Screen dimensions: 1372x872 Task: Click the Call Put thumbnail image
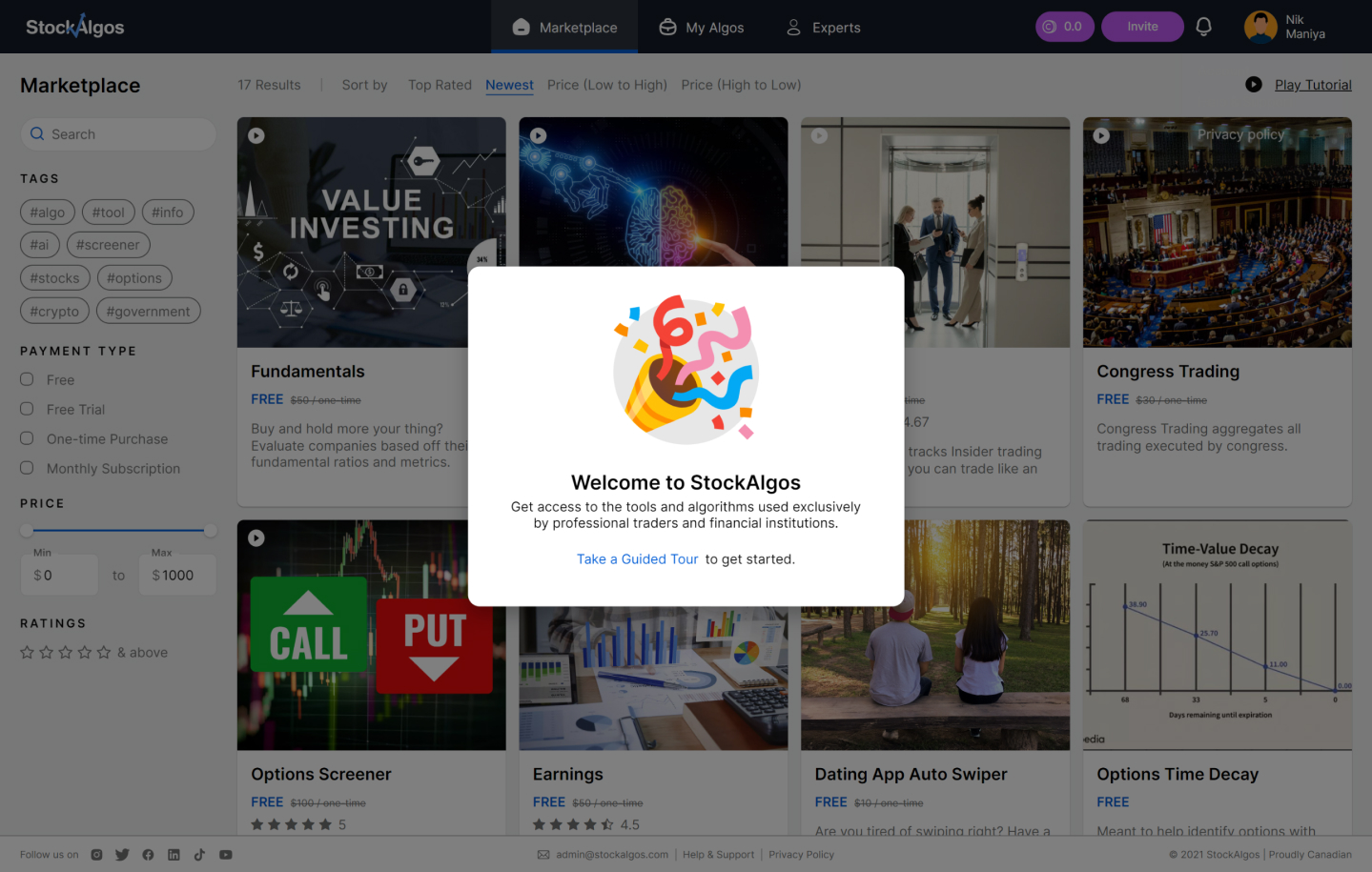[372, 635]
